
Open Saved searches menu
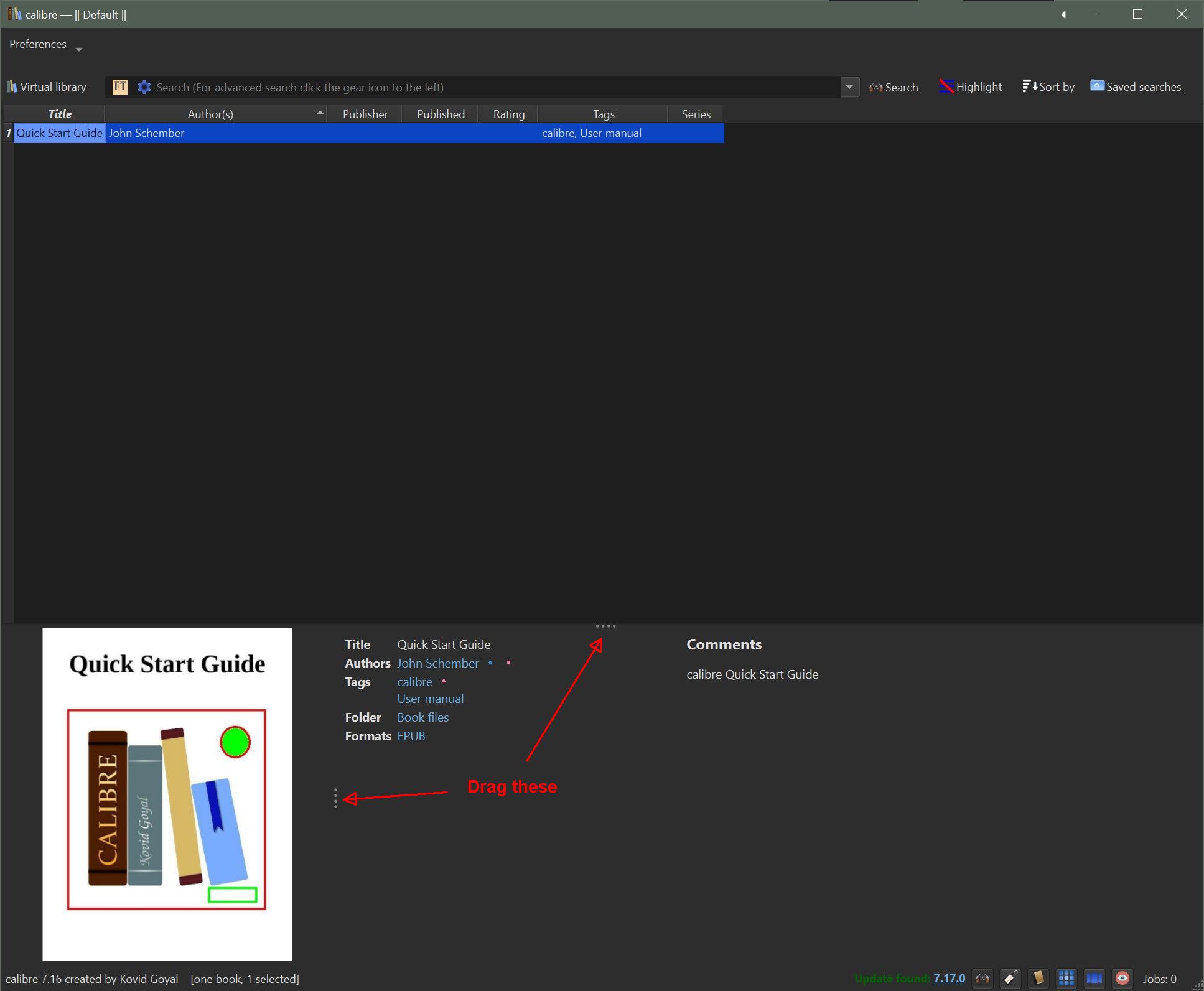[x=1136, y=87]
